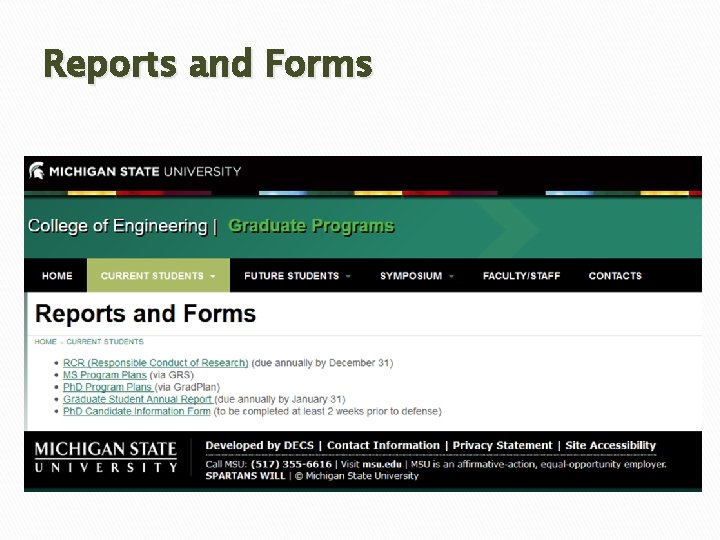This screenshot has width=720, height=540.
Task: Open the SYMPOSIUM menu item
Action: click(x=411, y=276)
